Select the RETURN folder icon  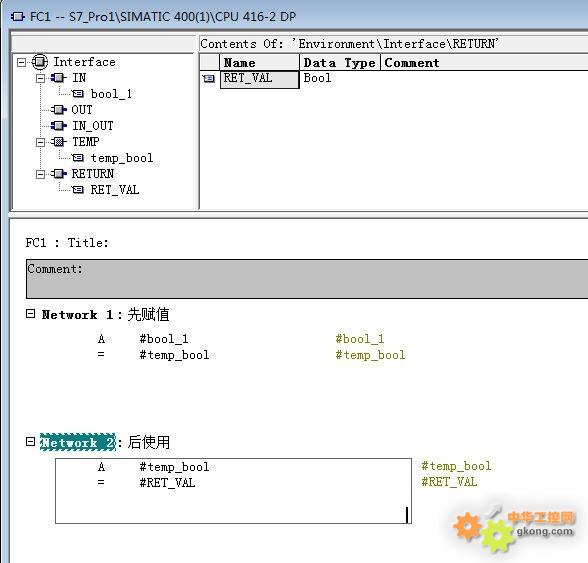58,174
